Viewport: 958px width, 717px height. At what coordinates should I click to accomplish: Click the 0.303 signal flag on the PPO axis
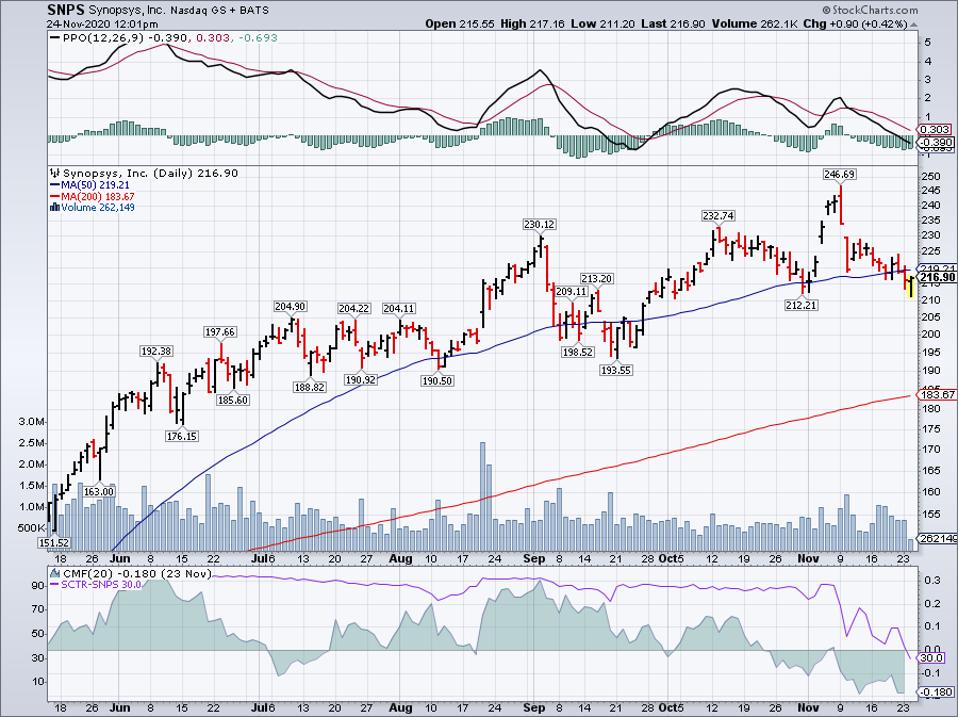pyautogui.click(x=935, y=129)
